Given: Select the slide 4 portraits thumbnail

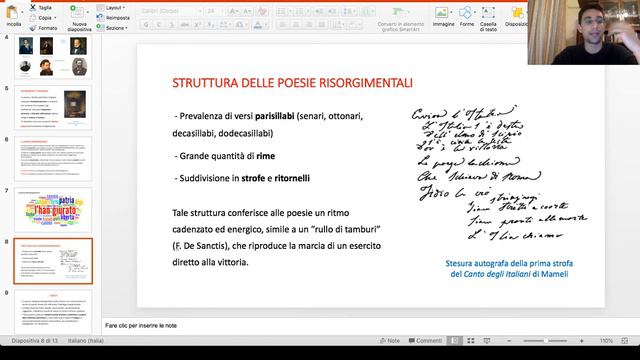Looking at the screenshot, I should click(x=53, y=56).
